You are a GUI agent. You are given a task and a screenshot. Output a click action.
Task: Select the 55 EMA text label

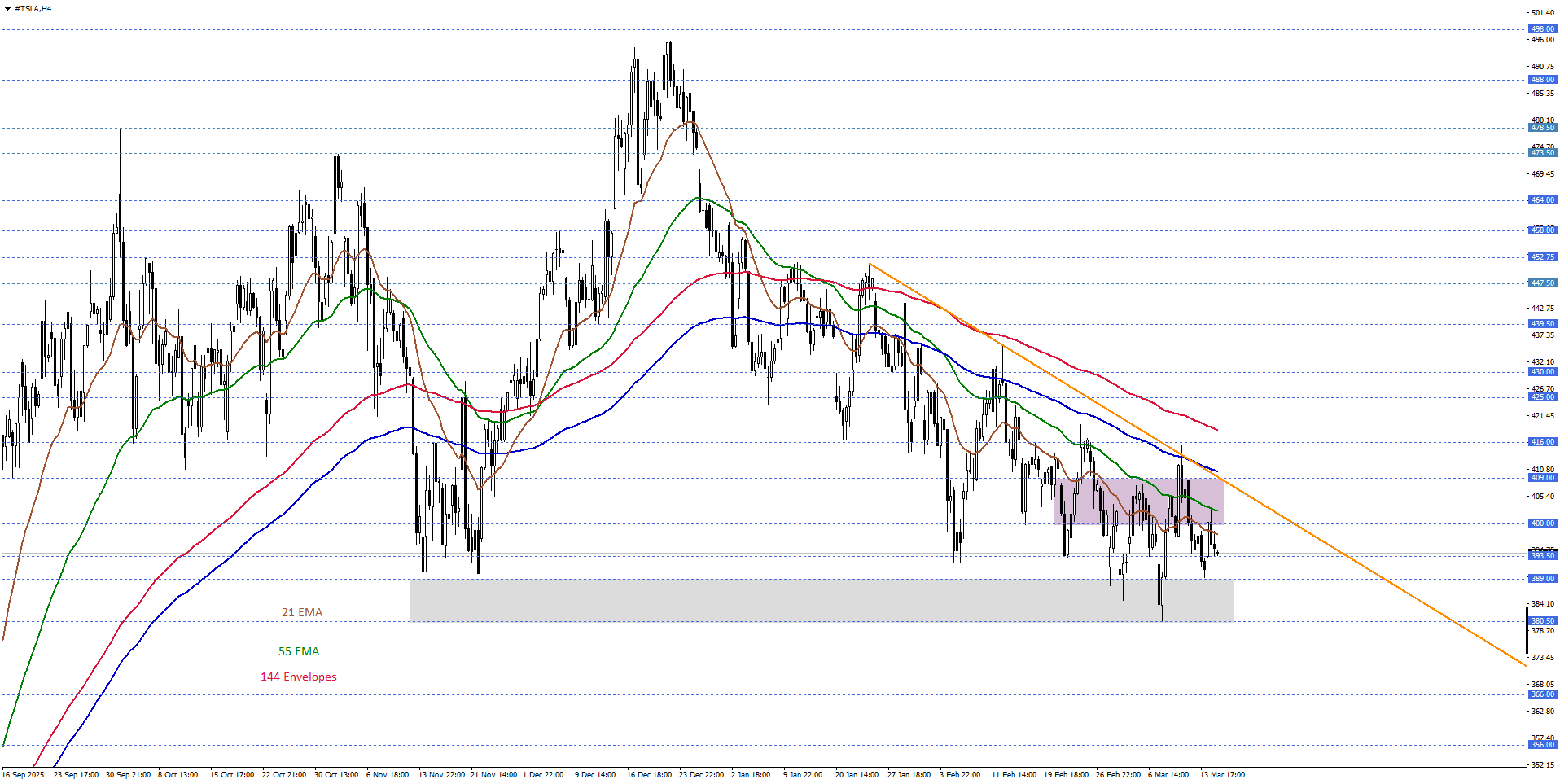point(299,651)
